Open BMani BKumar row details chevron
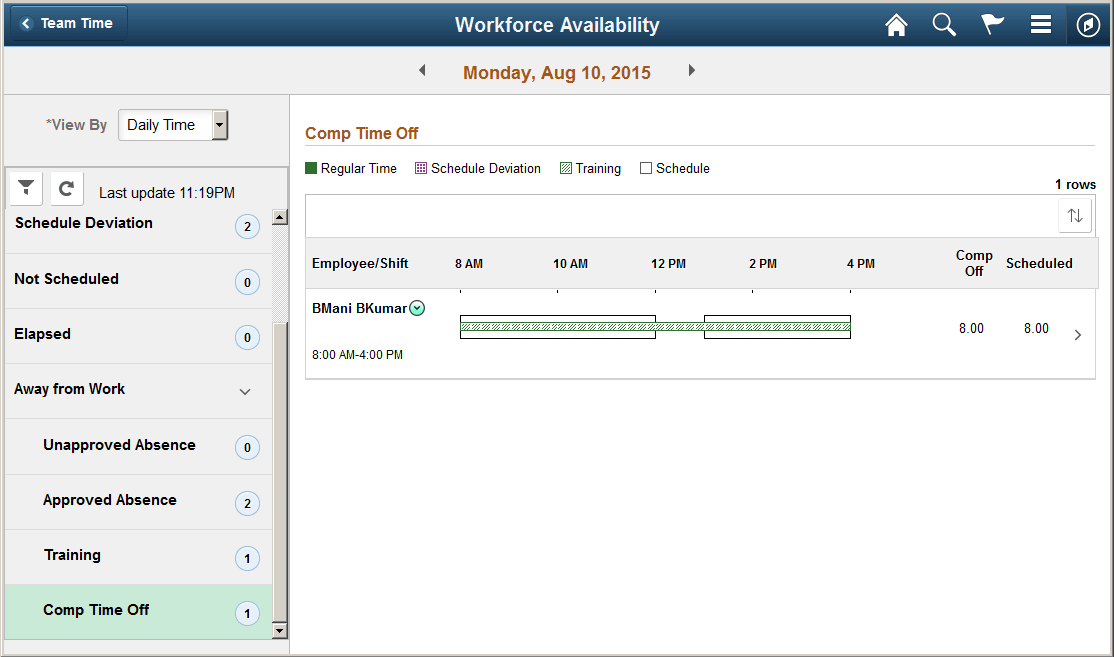Viewport: 1115px width, 657px height. click(1078, 335)
